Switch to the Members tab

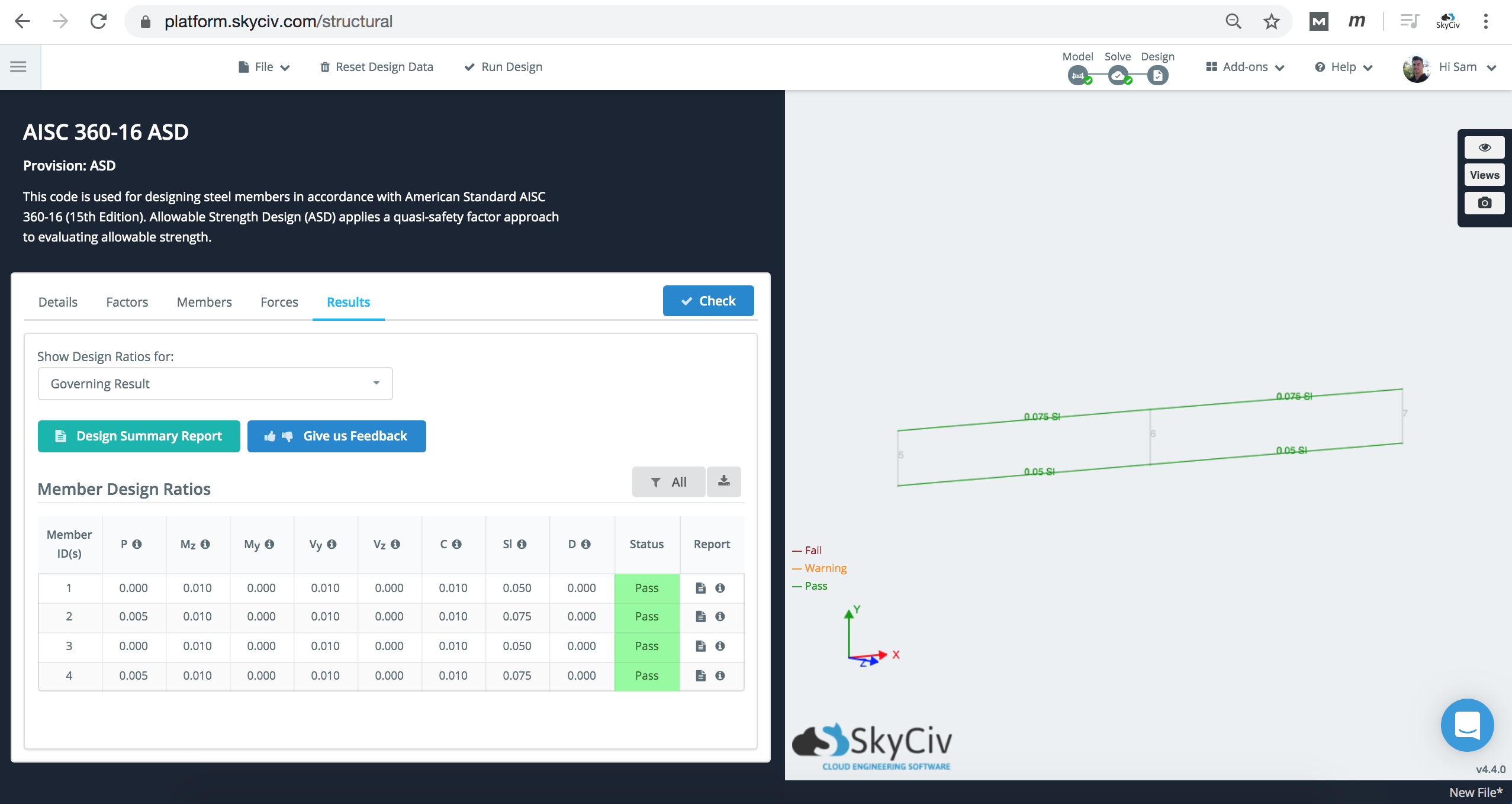click(204, 302)
